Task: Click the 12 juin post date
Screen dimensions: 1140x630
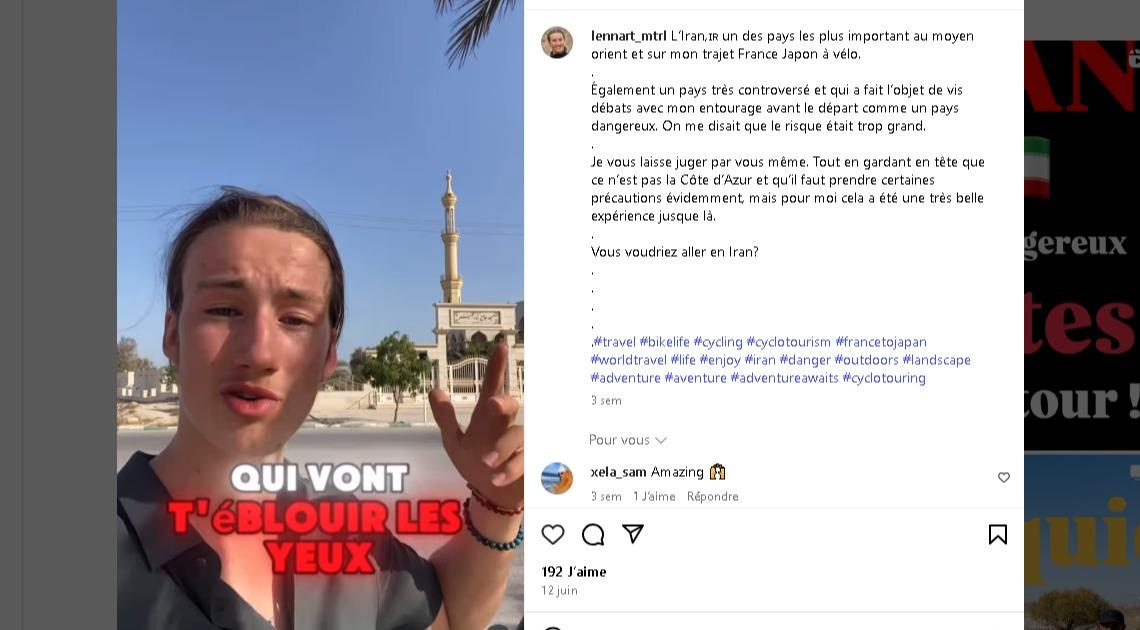Action: [x=559, y=591]
